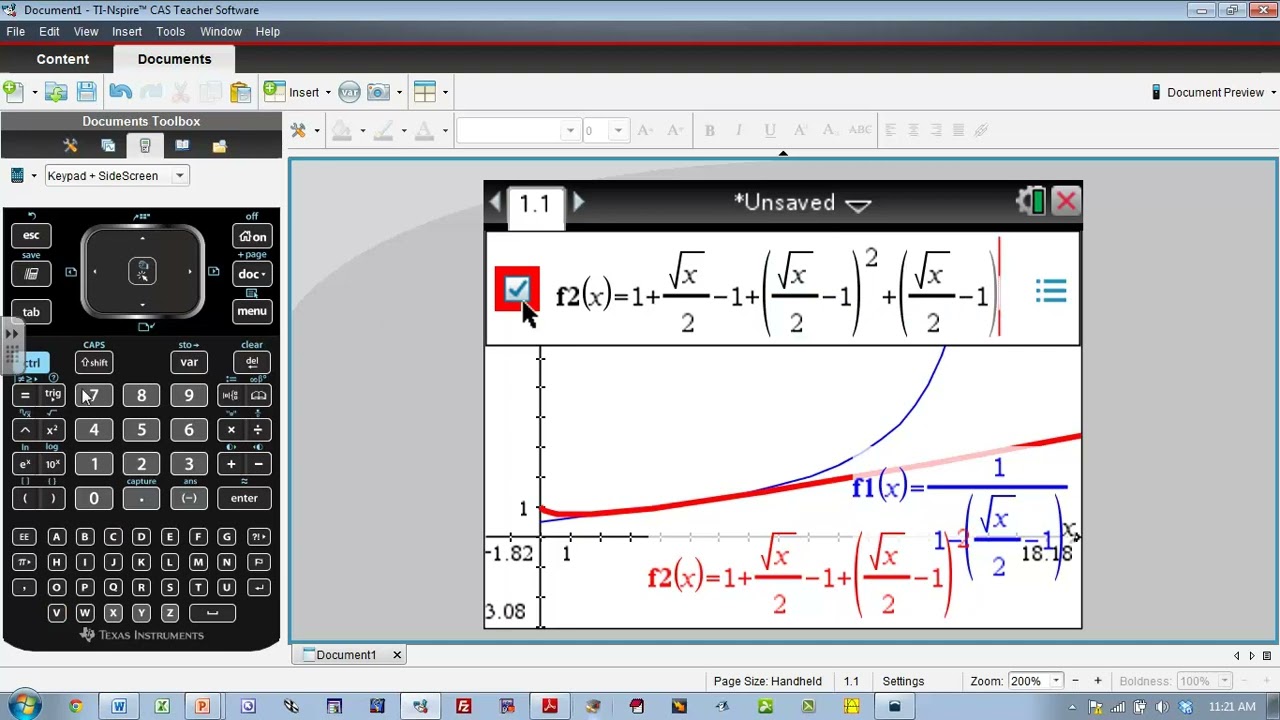This screenshot has width=1280, height=720.
Task: Click the keypad faceplate icon
Action: click(x=17, y=176)
